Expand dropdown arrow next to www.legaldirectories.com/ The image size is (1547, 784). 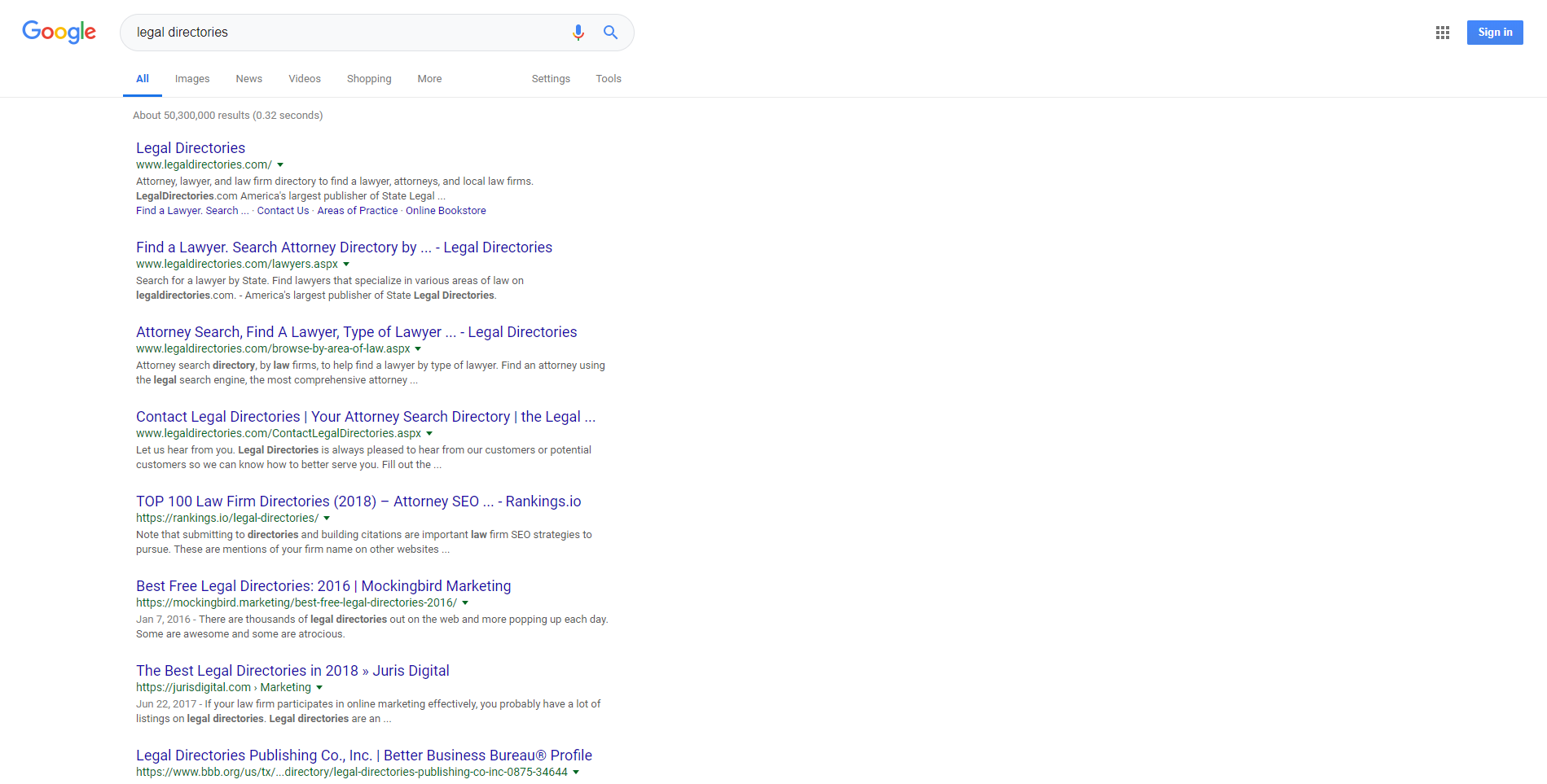(x=280, y=165)
